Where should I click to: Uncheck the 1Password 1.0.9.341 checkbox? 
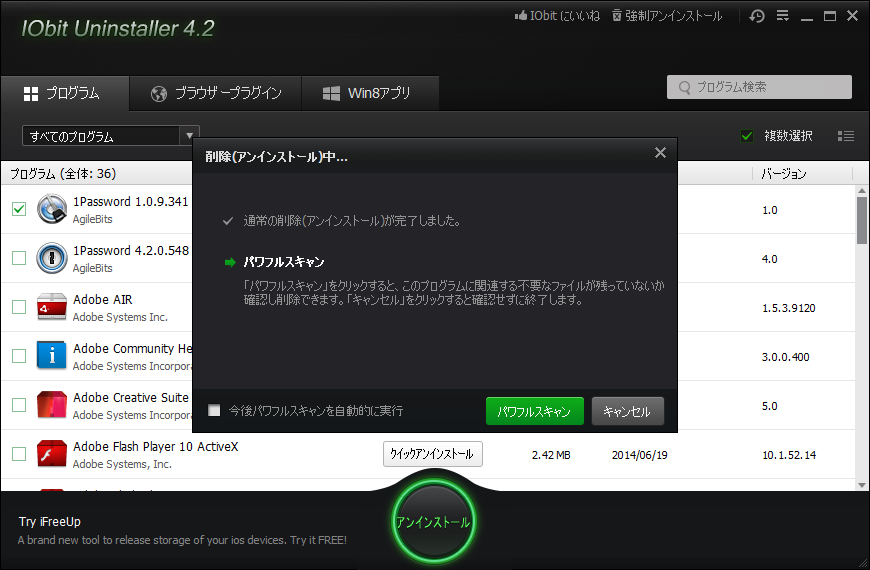point(19,209)
